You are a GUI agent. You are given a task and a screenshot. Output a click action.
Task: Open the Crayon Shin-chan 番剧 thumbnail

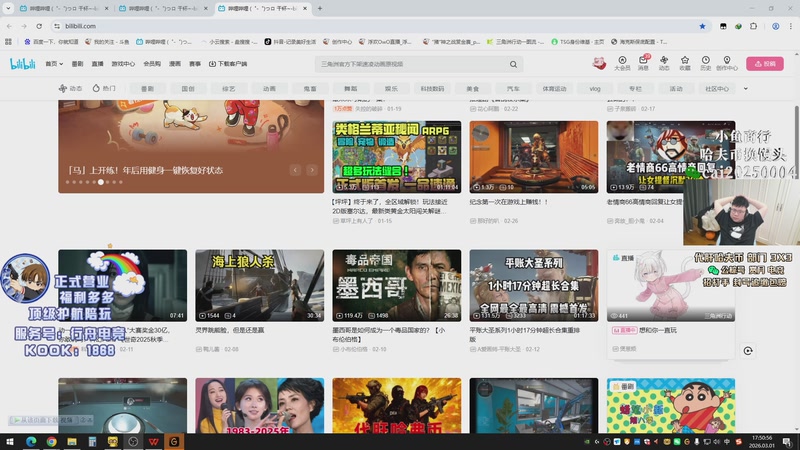pos(671,406)
